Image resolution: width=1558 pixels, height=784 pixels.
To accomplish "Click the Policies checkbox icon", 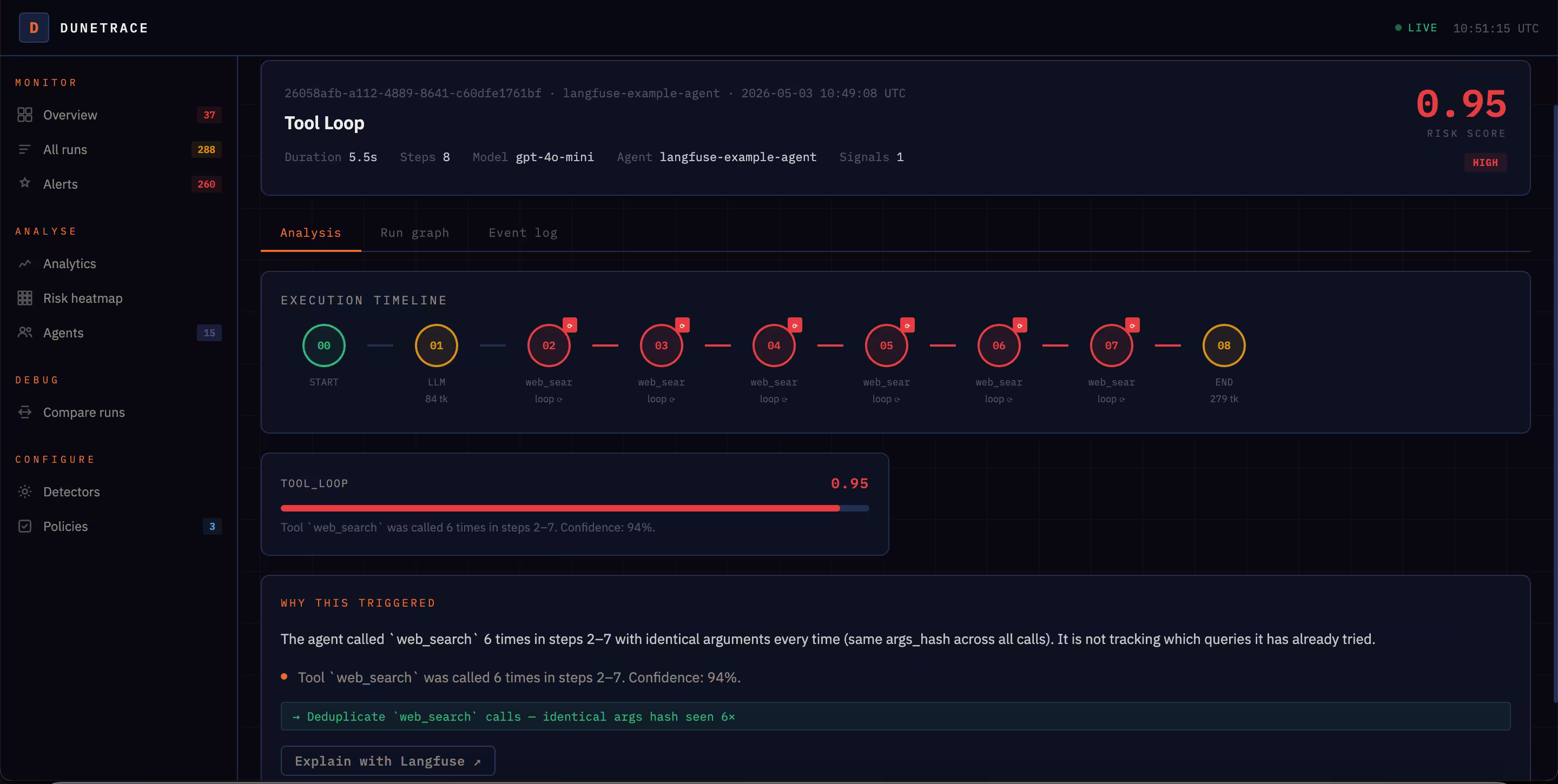I will point(25,527).
